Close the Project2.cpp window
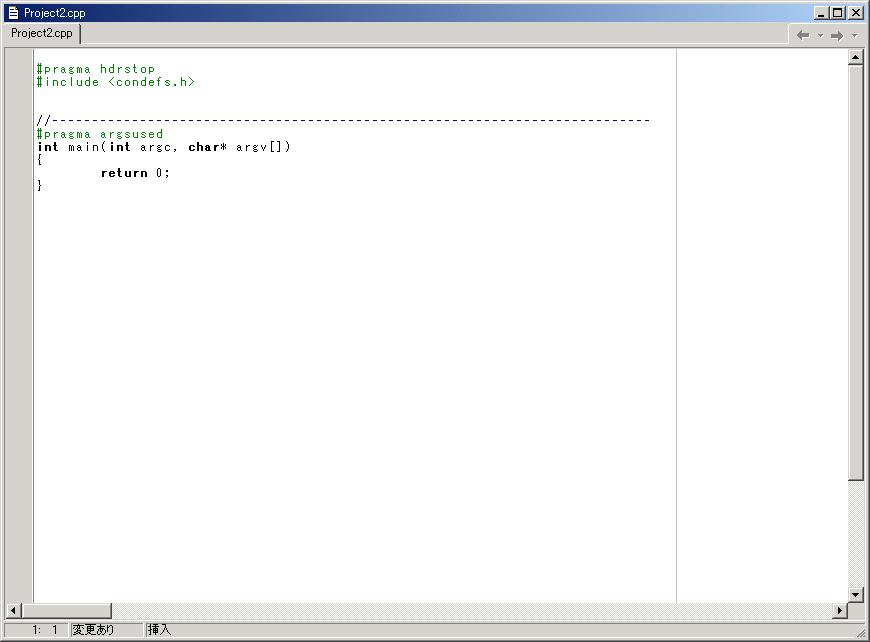This screenshot has width=870, height=642. tap(856, 13)
